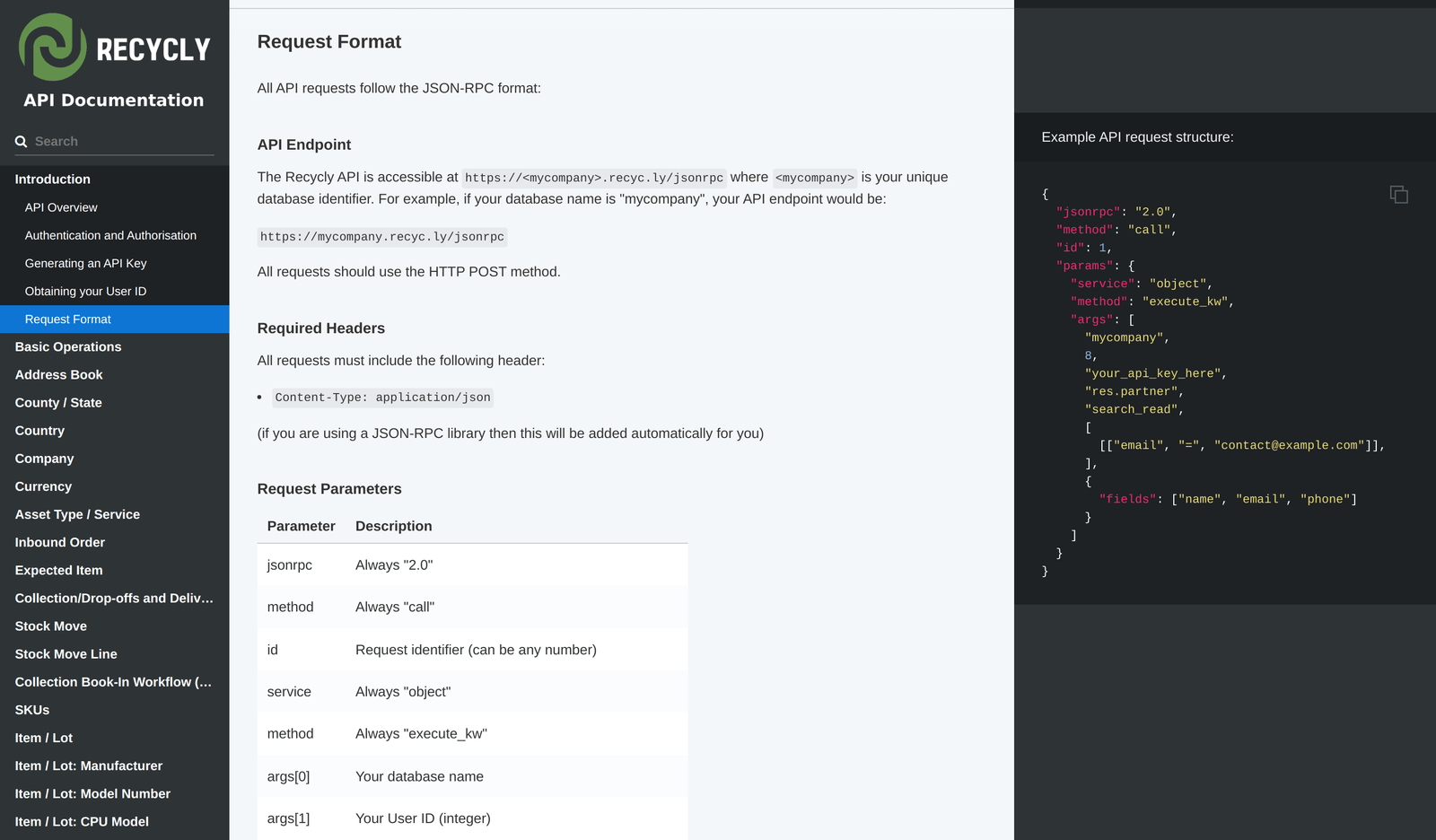Open the SKUs section

coord(114,710)
